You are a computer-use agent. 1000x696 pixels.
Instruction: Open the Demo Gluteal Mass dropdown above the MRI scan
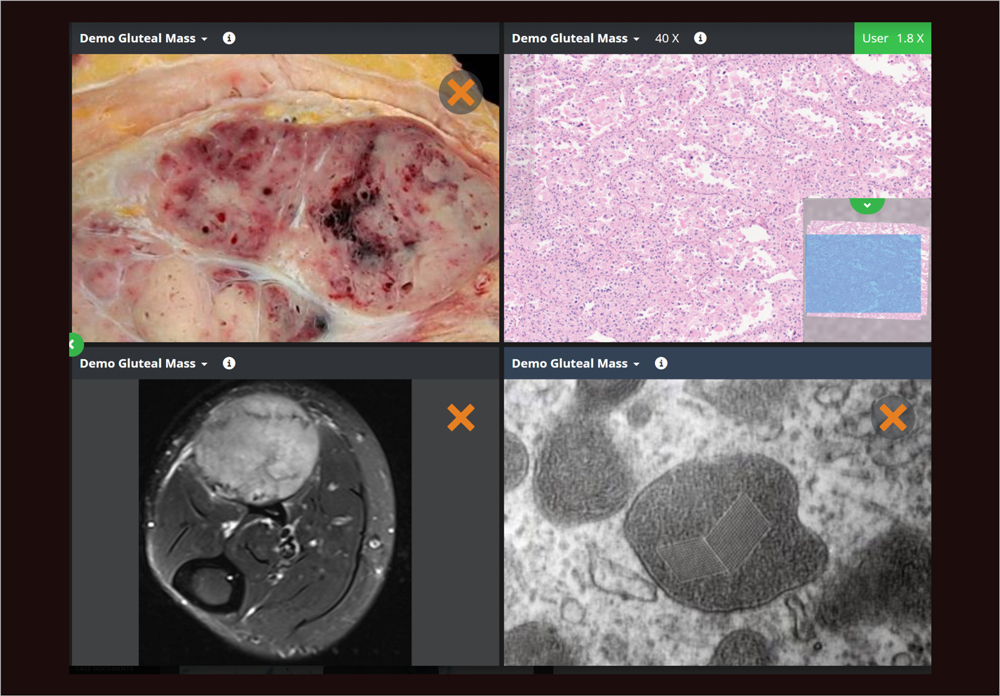coord(143,363)
